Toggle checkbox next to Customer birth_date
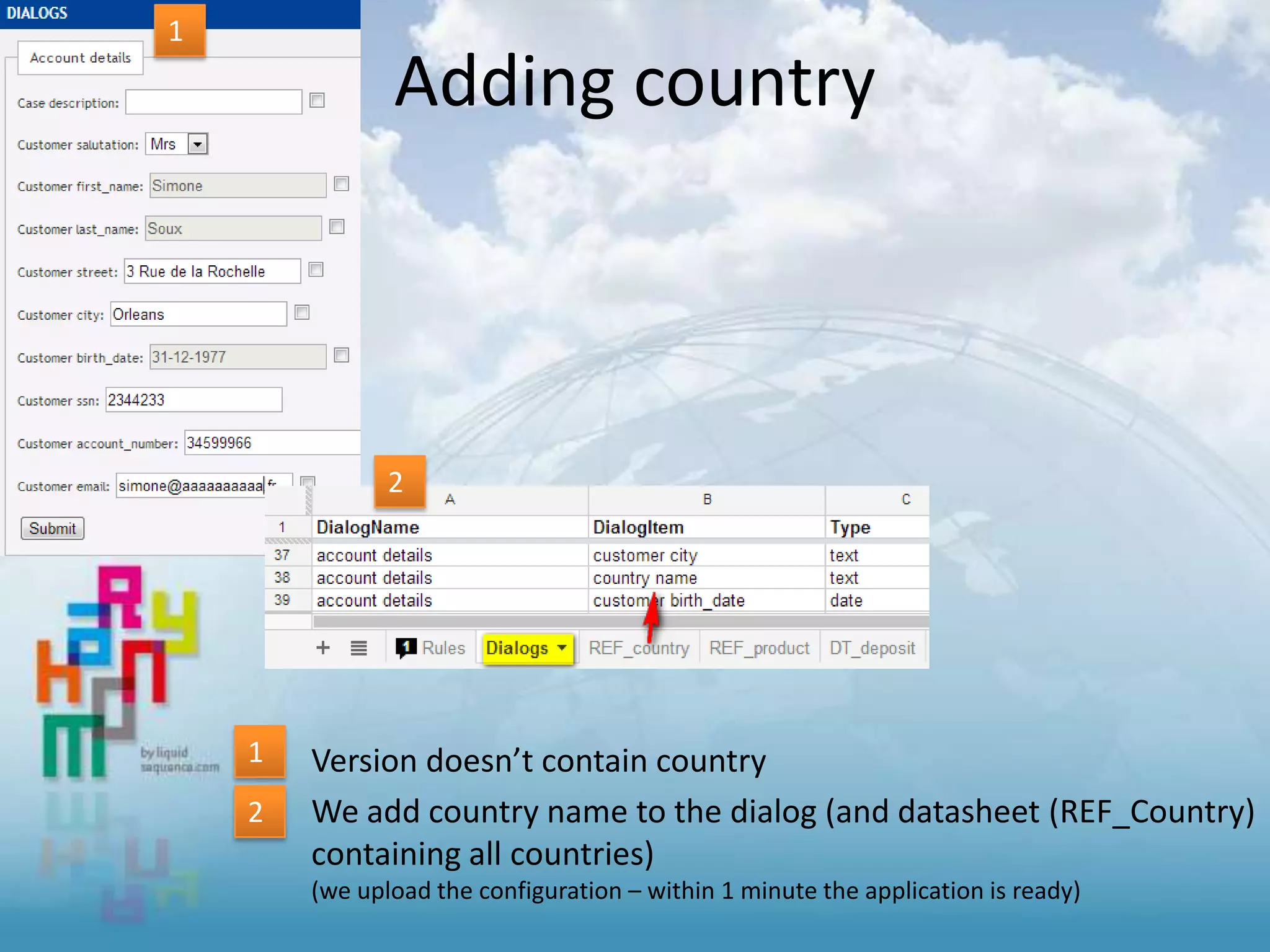Image resolution: width=1270 pixels, height=952 pixels. [x=341, y=355]
